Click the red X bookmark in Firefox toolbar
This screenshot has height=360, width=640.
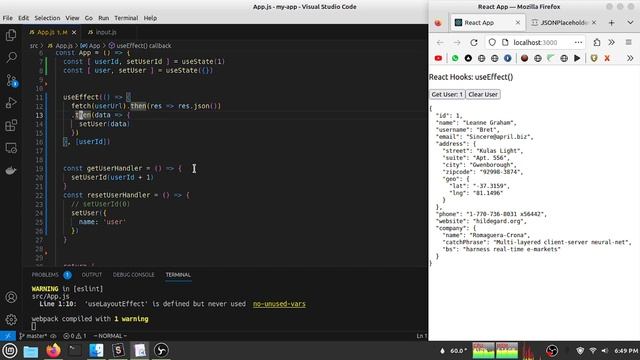[607, 58]
